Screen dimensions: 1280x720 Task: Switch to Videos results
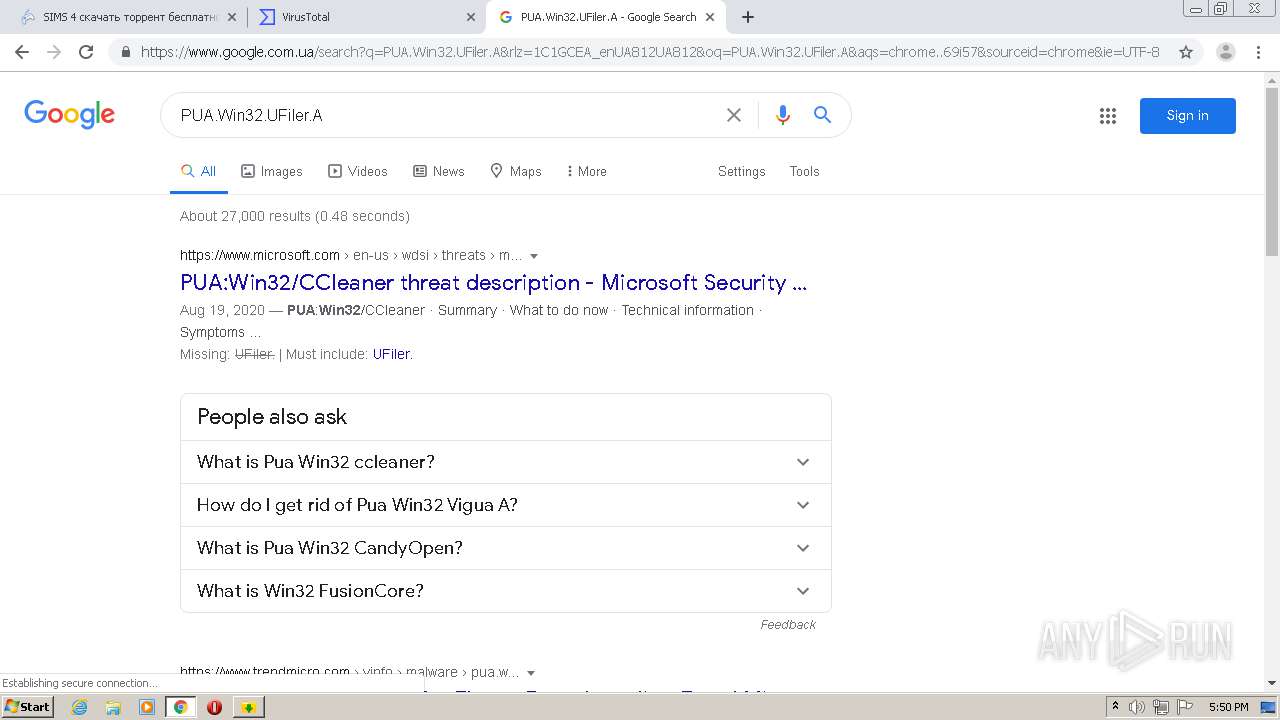[x=358, y=171]
